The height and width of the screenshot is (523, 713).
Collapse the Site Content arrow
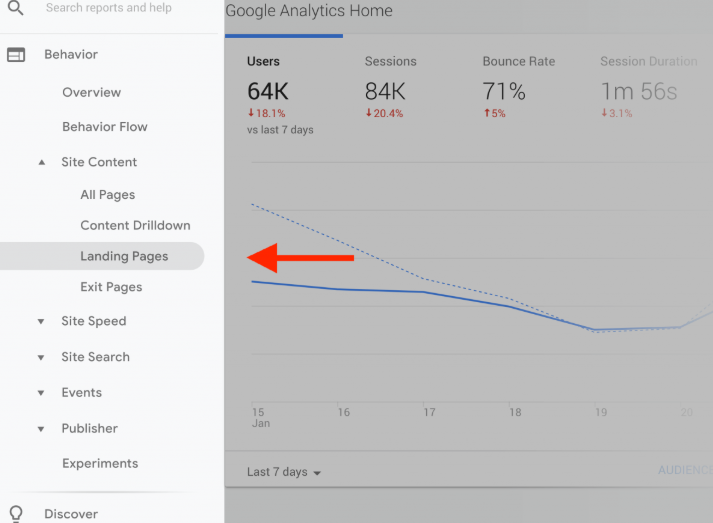(x=42, y=162)
